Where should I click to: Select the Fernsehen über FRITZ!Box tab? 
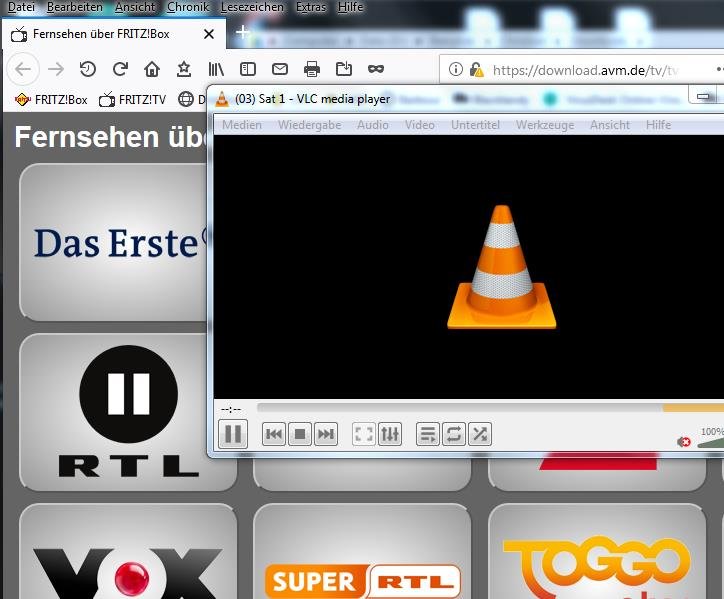(114, 34)
